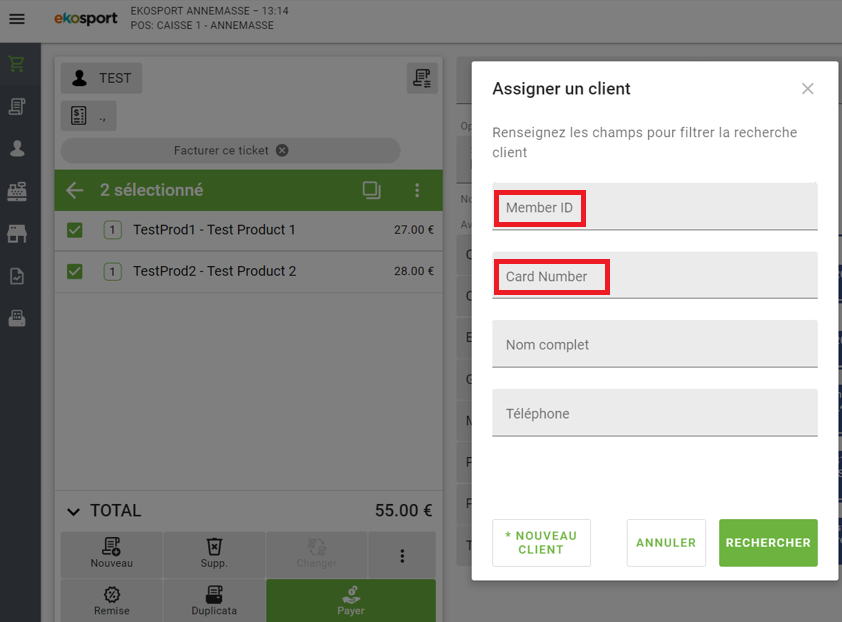Click the Remise discount button

pyautogui.click(x=112, y=601)
